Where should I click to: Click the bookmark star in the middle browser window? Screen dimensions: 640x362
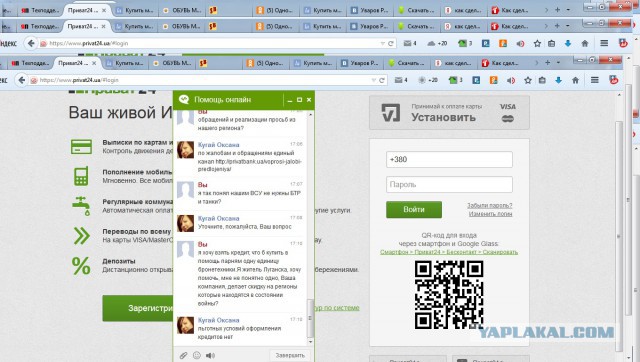click(x=537, y=43)
